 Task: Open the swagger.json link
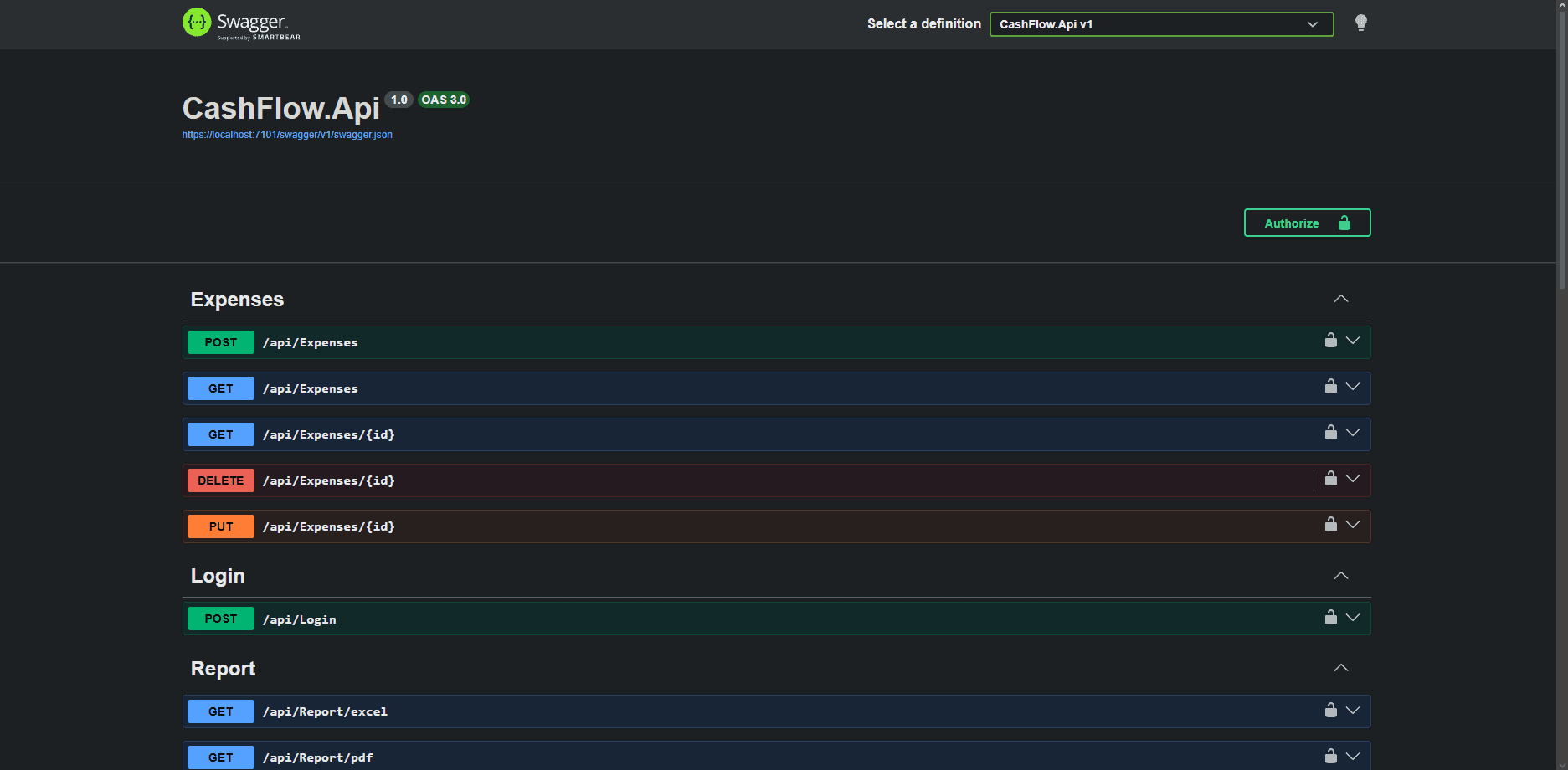tap(287, 135)
